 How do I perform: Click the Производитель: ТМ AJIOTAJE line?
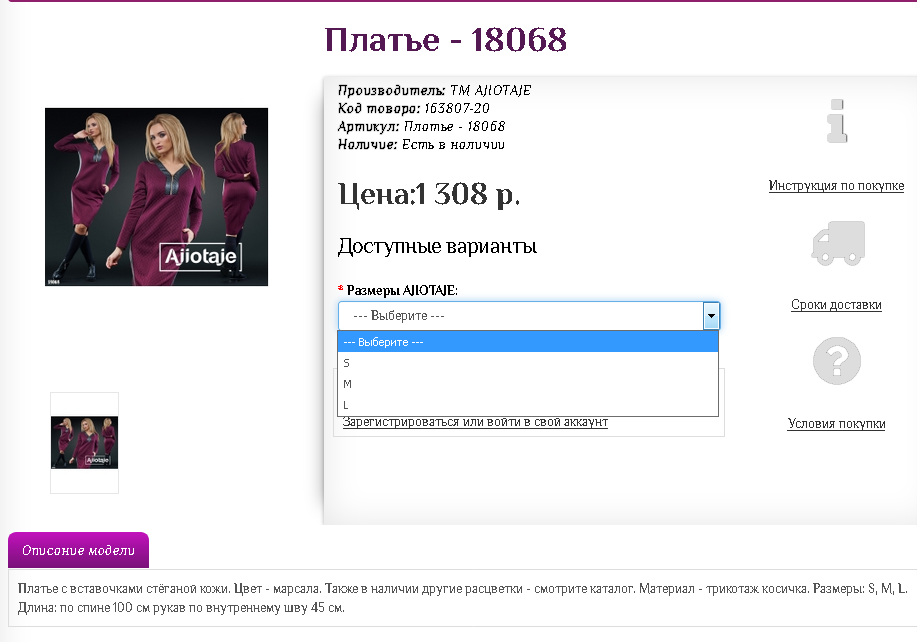(x=435, y=91)
